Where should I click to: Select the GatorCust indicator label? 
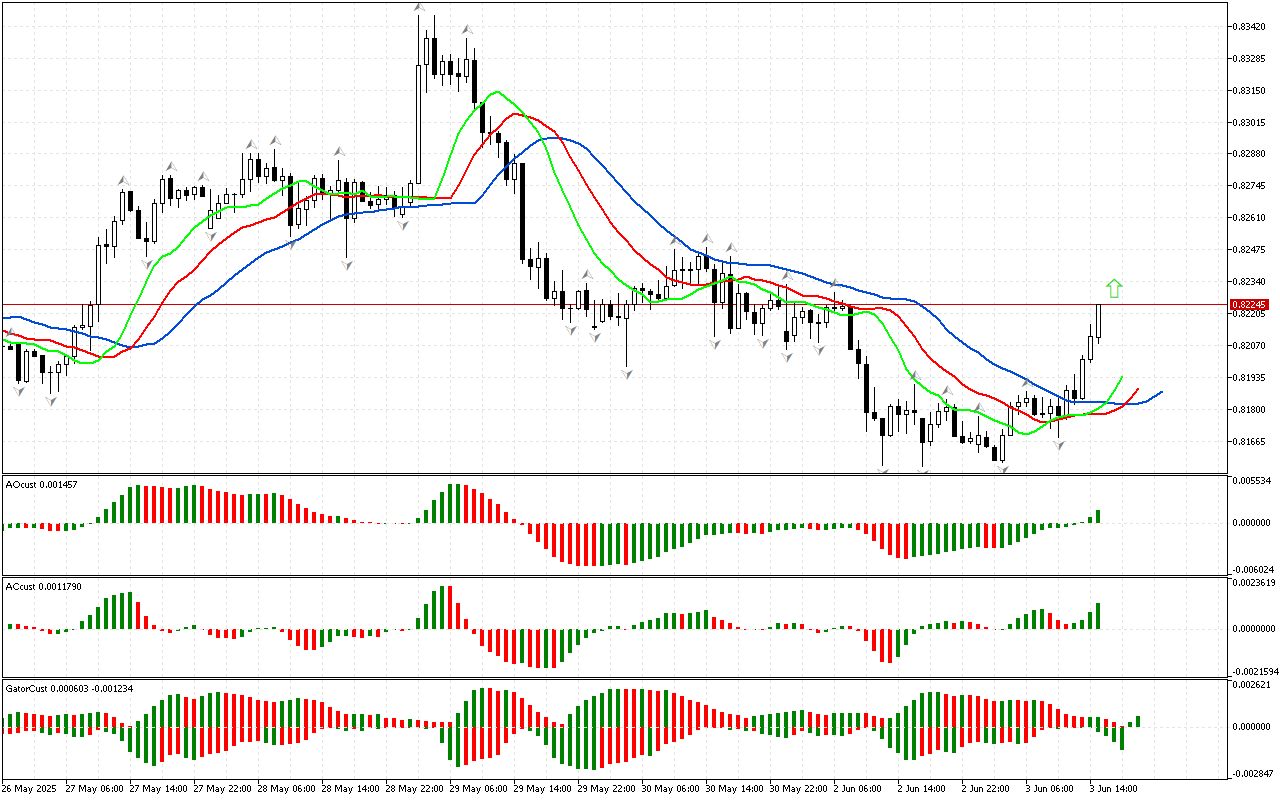tap(69, 689)
